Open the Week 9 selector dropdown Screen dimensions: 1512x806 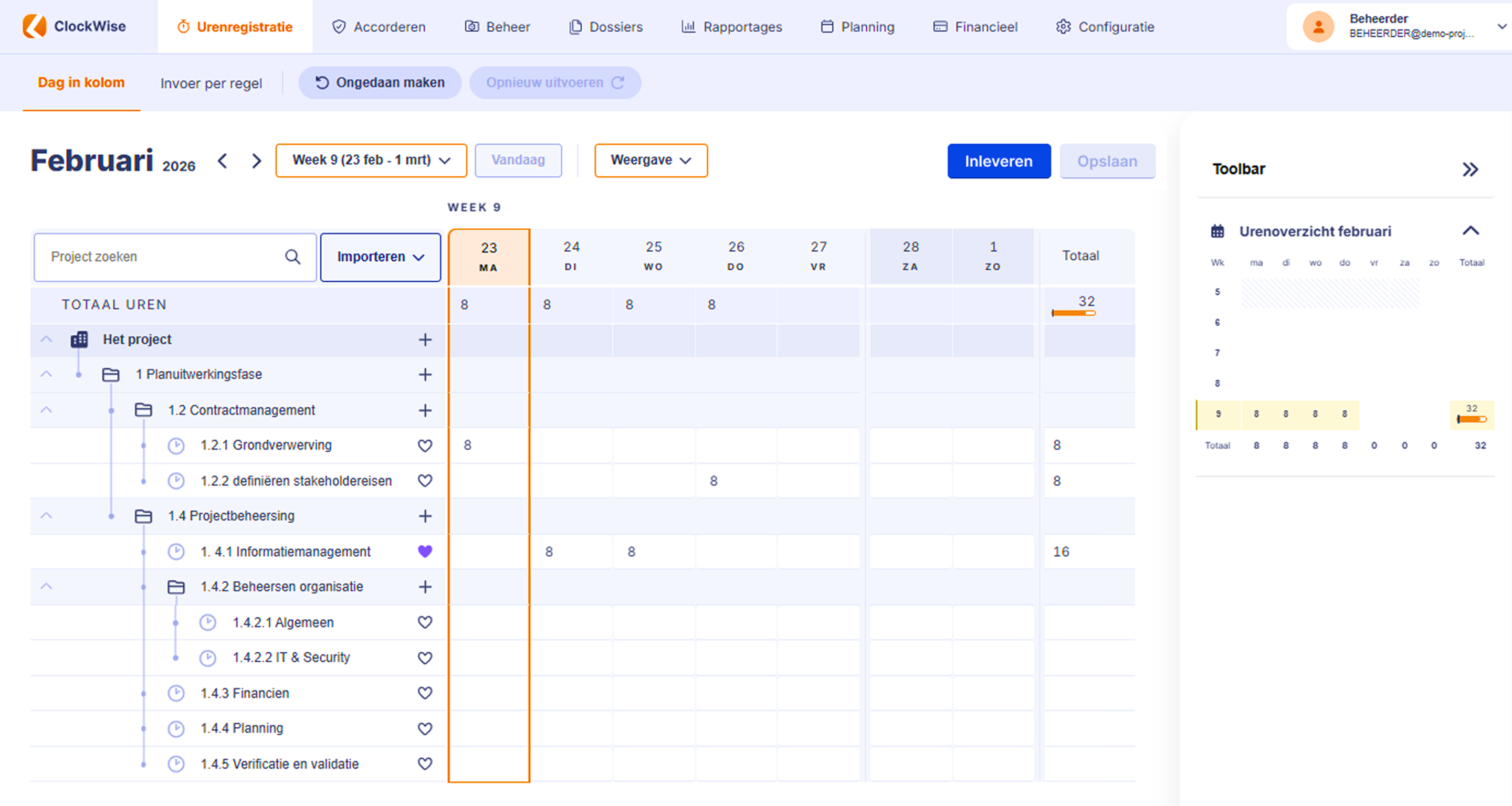[x=371, y=160]
